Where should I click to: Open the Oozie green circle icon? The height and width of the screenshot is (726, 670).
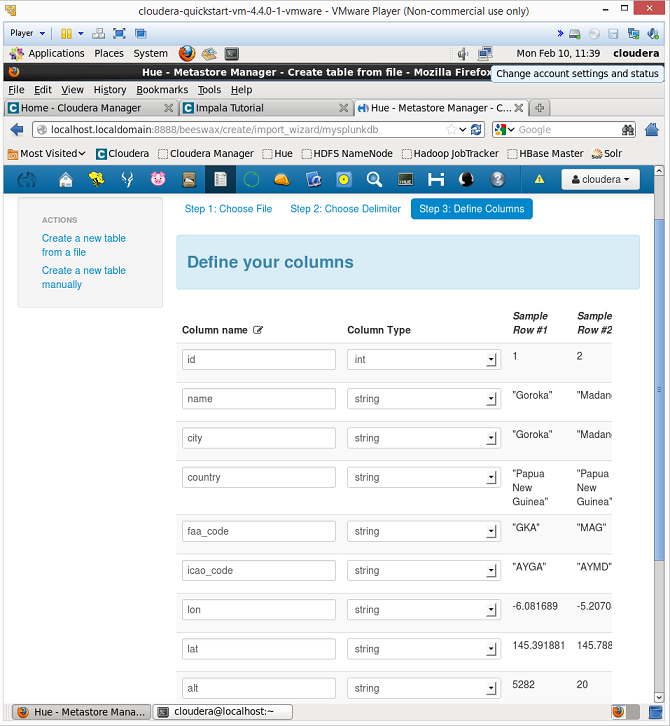tap(251, 180)
